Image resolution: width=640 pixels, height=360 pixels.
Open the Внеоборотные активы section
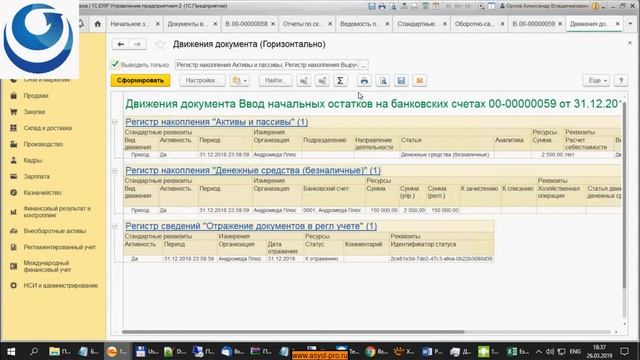pyautogui.click(x=55, y=231)
